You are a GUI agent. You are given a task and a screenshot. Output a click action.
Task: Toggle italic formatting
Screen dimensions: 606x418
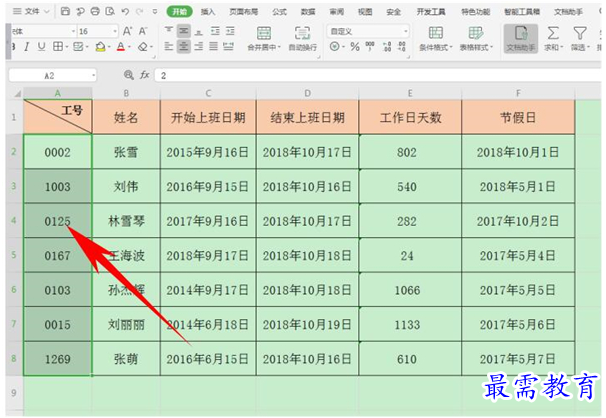click(x=26, y=47)
